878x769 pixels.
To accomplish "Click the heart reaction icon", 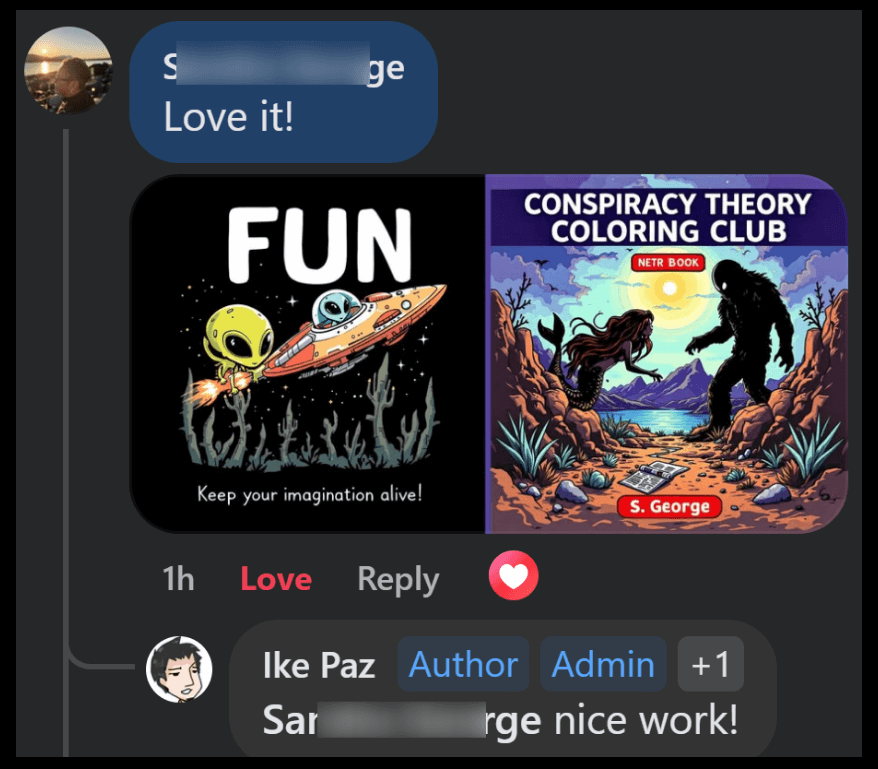I will pyautogui.click(x=513, y=575).
